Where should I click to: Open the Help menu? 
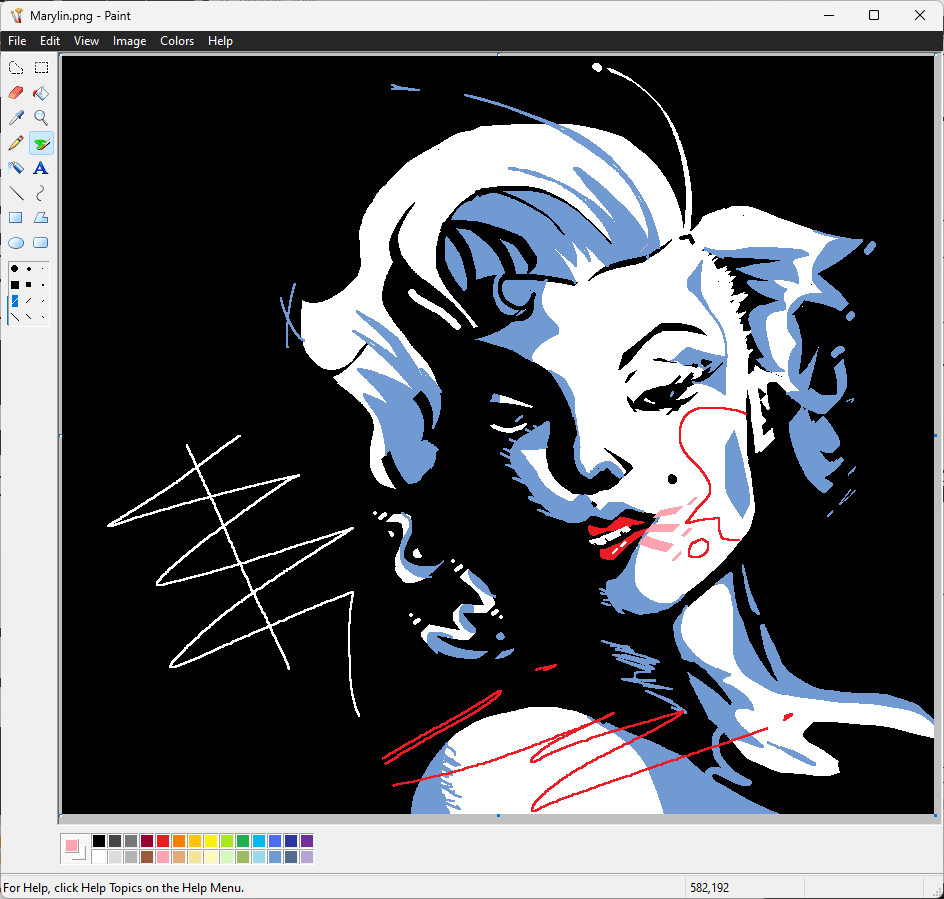(220, 41)
